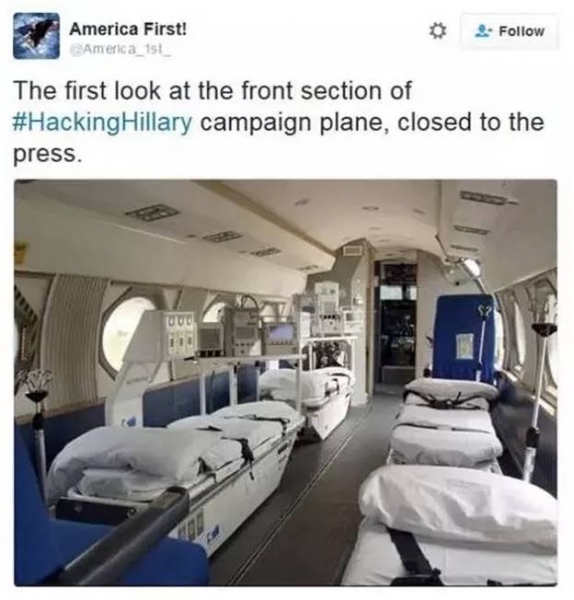Image resolution: width=574 pixels, height=600 pixels.
Task: Click the tweet text starting 'The first look'
Action: click(x=279, y=122)
